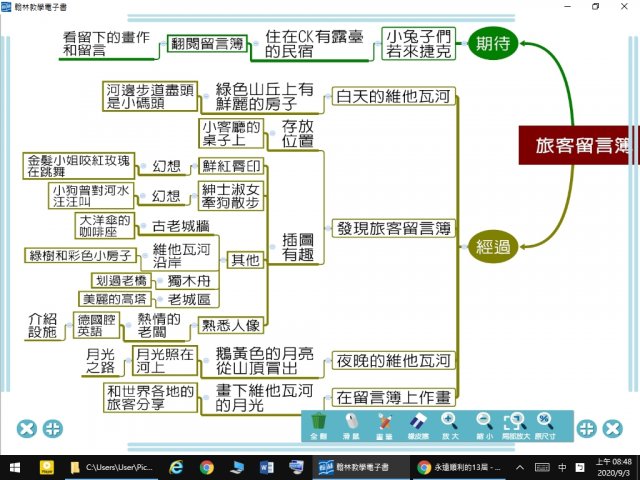The height and width of the screenshot is (480, 640).
Task: Zoom out with the 縮小 magnifier
Action: [x=484, y=422]
